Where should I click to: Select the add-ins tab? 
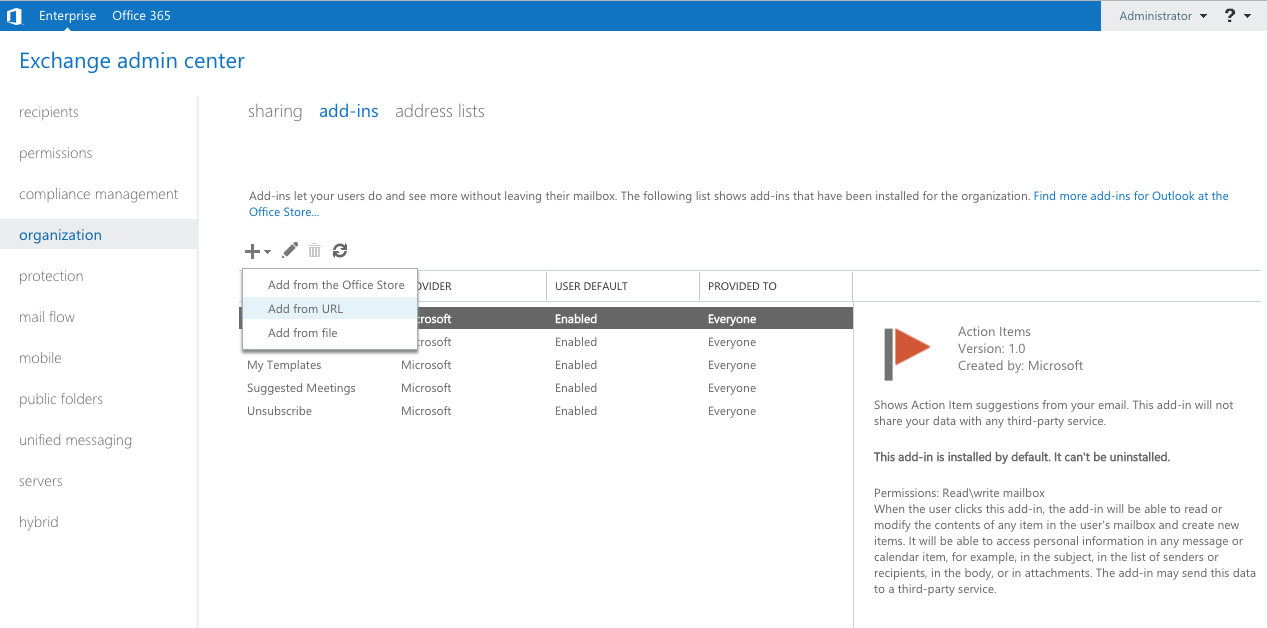349,111
